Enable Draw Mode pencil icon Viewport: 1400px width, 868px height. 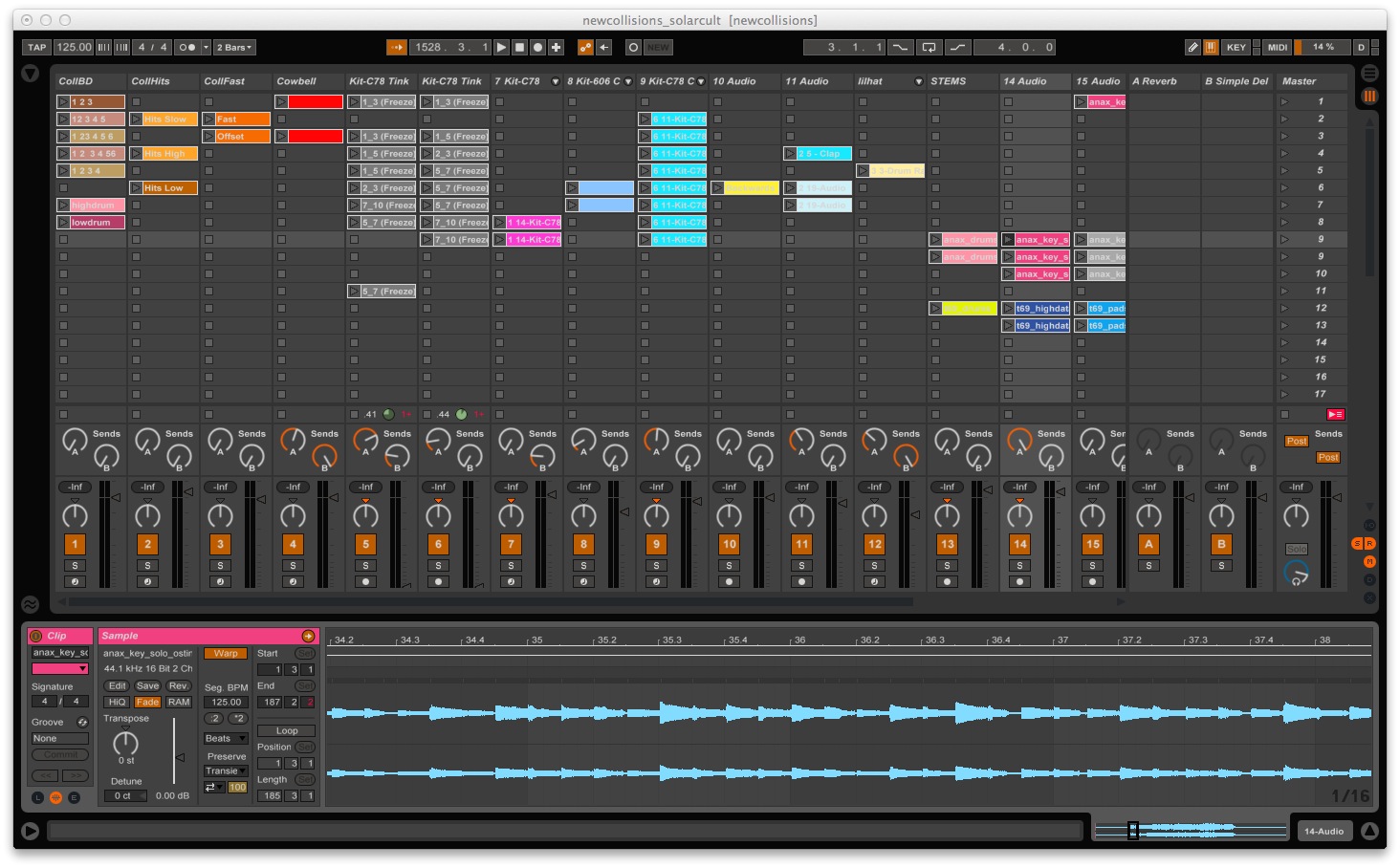(1192, 47)
